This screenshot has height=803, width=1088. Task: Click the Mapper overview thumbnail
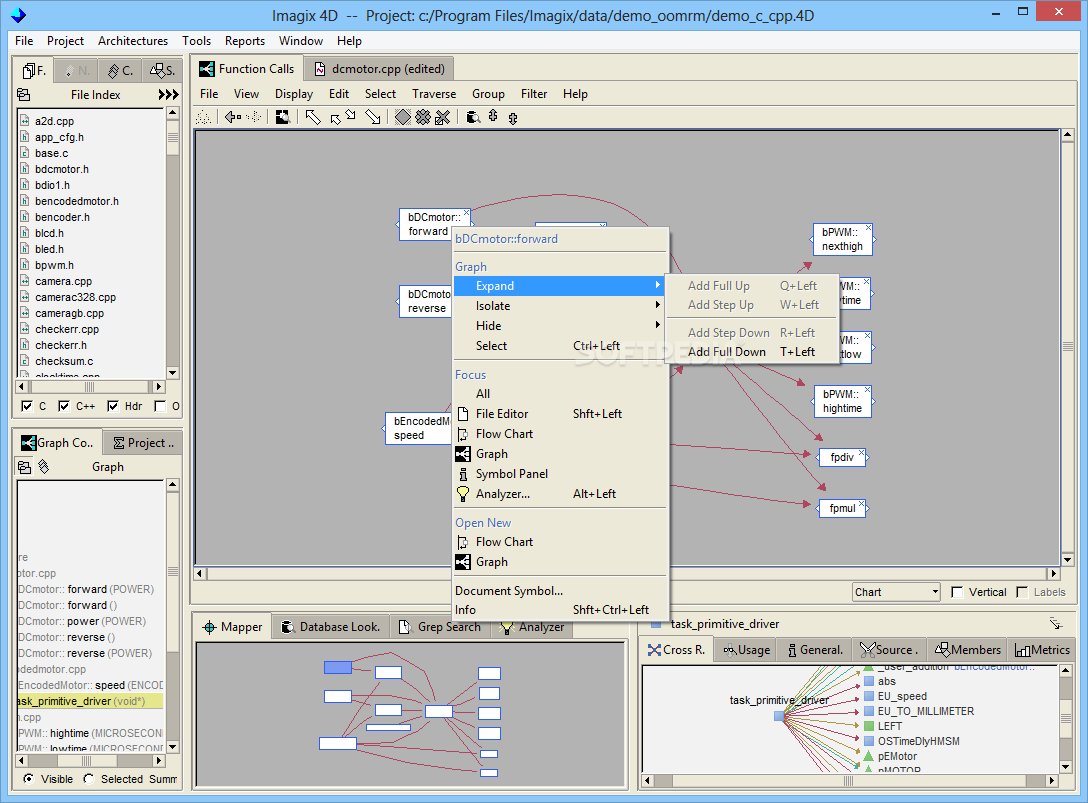pos(411,715)
